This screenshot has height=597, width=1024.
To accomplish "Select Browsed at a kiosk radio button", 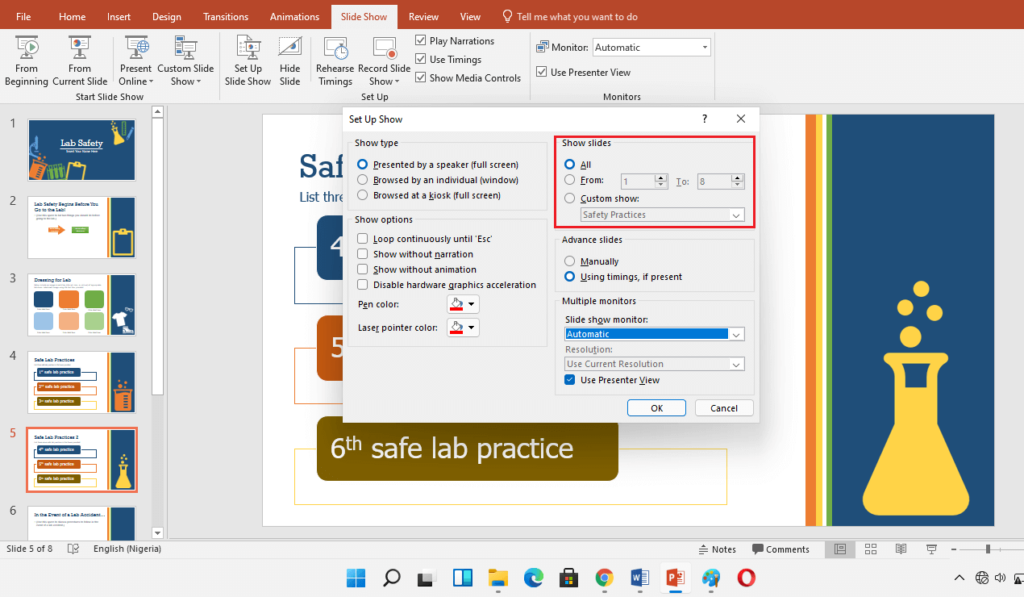I will 363,195.
